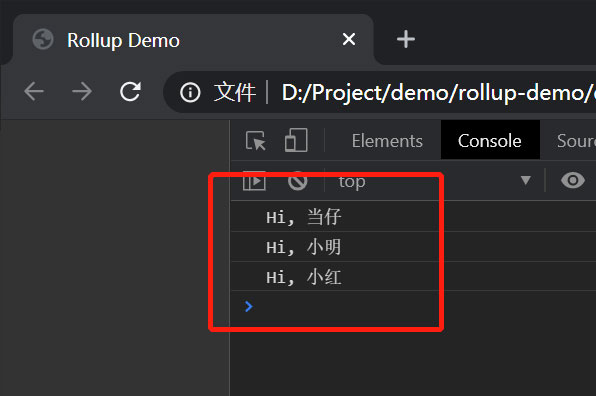The height and width of the screenshot is (396, 596).
Task: Open site information icon beside 文件
Action: [x=190, y=92]
